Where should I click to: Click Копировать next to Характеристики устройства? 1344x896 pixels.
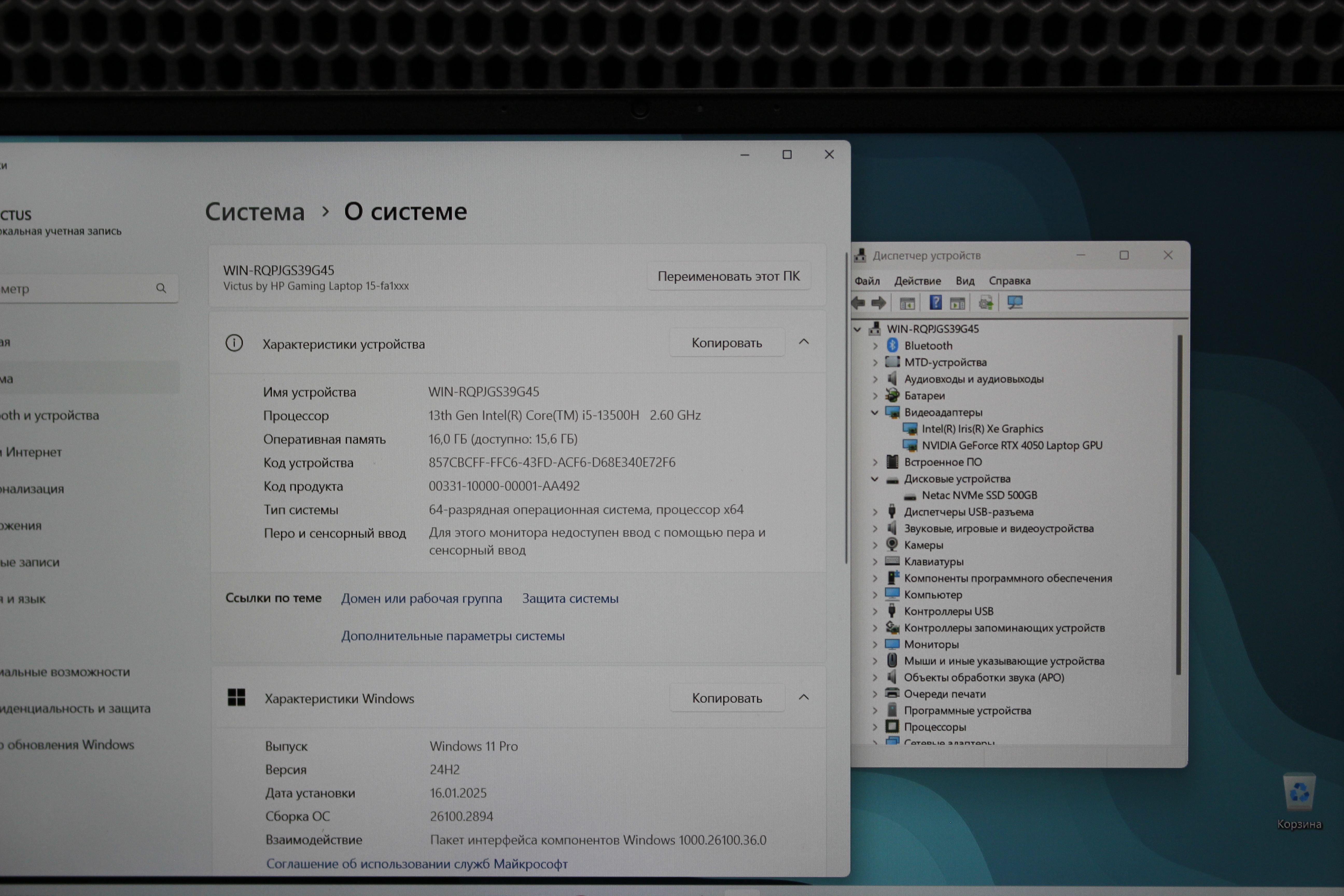click(x=727, y=343)
